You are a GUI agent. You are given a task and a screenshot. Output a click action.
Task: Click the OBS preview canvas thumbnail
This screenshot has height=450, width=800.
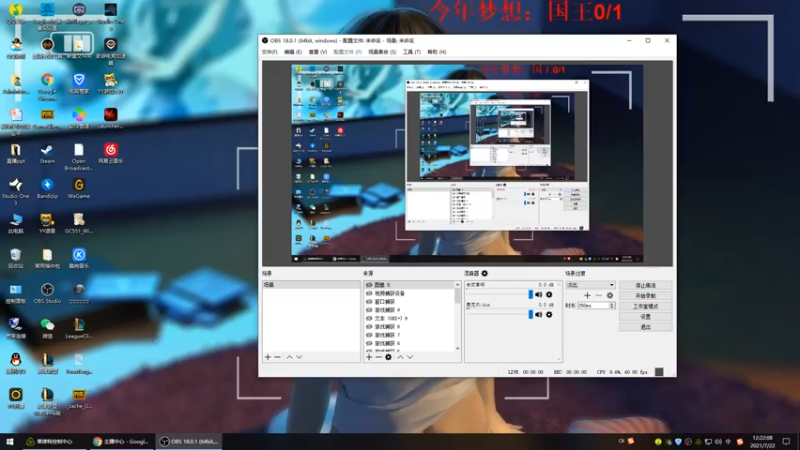point(467,163)
